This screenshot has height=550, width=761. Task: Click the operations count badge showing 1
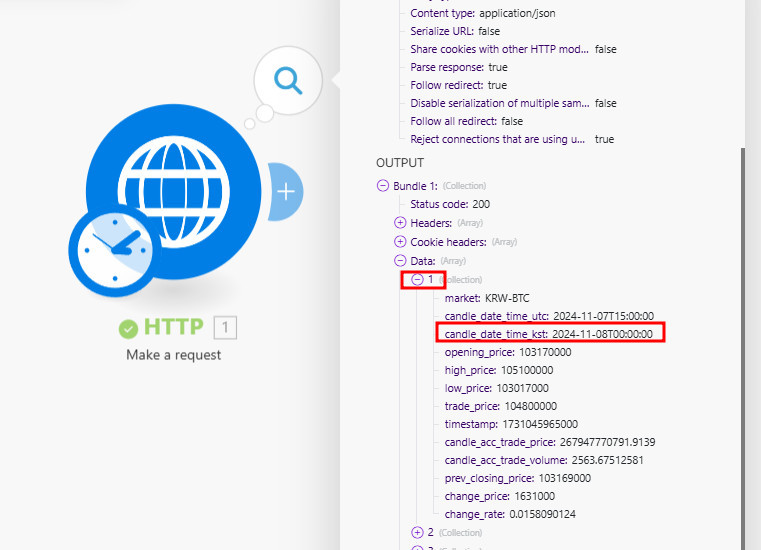pyautogui.click(x=225, y=327)
